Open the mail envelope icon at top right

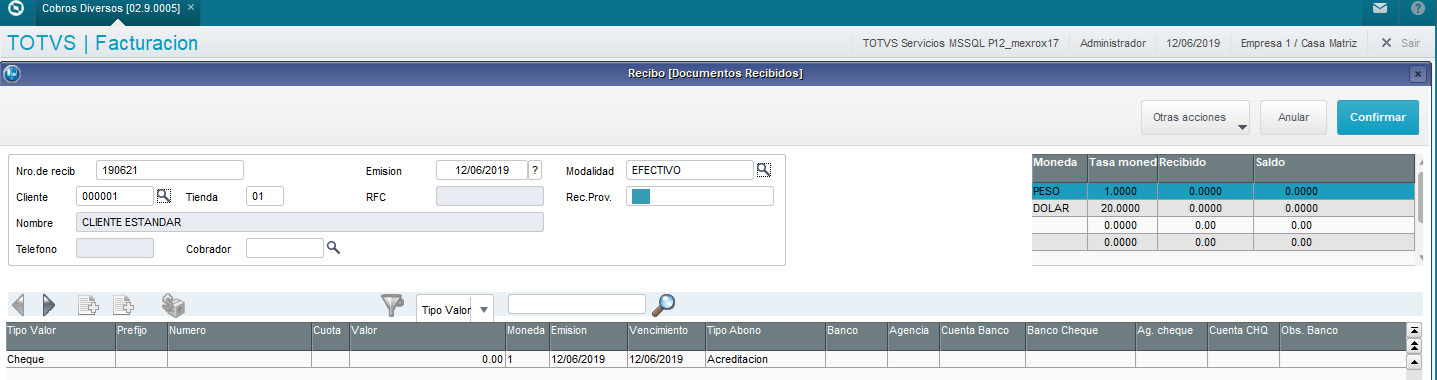click(1380, 8)
